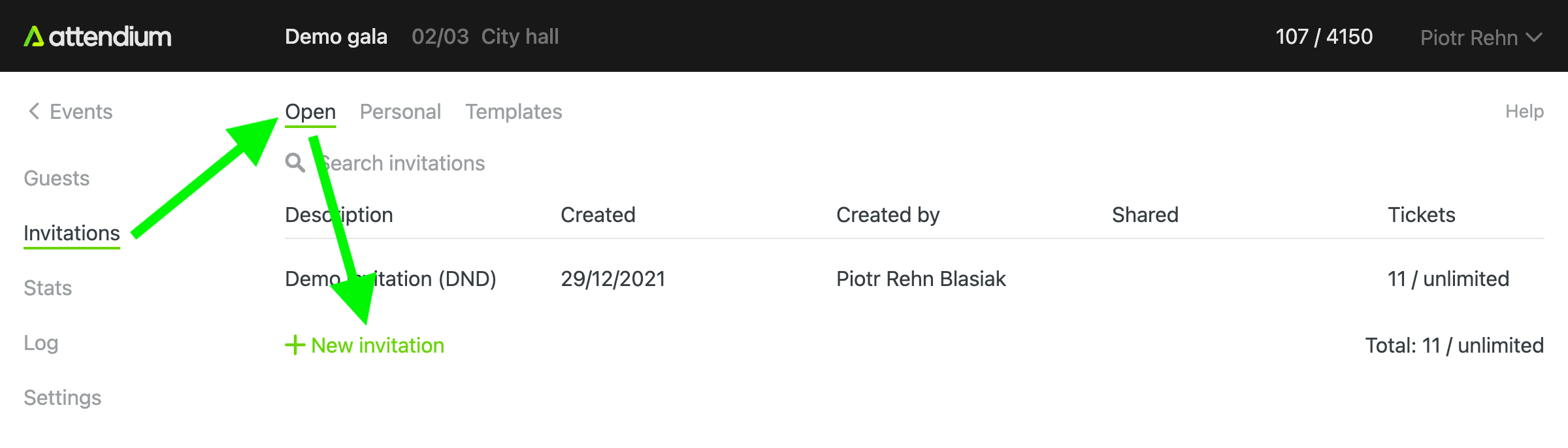Click the Help link
Screen dimensions: 1568x448
click(x=1524, y=112)
